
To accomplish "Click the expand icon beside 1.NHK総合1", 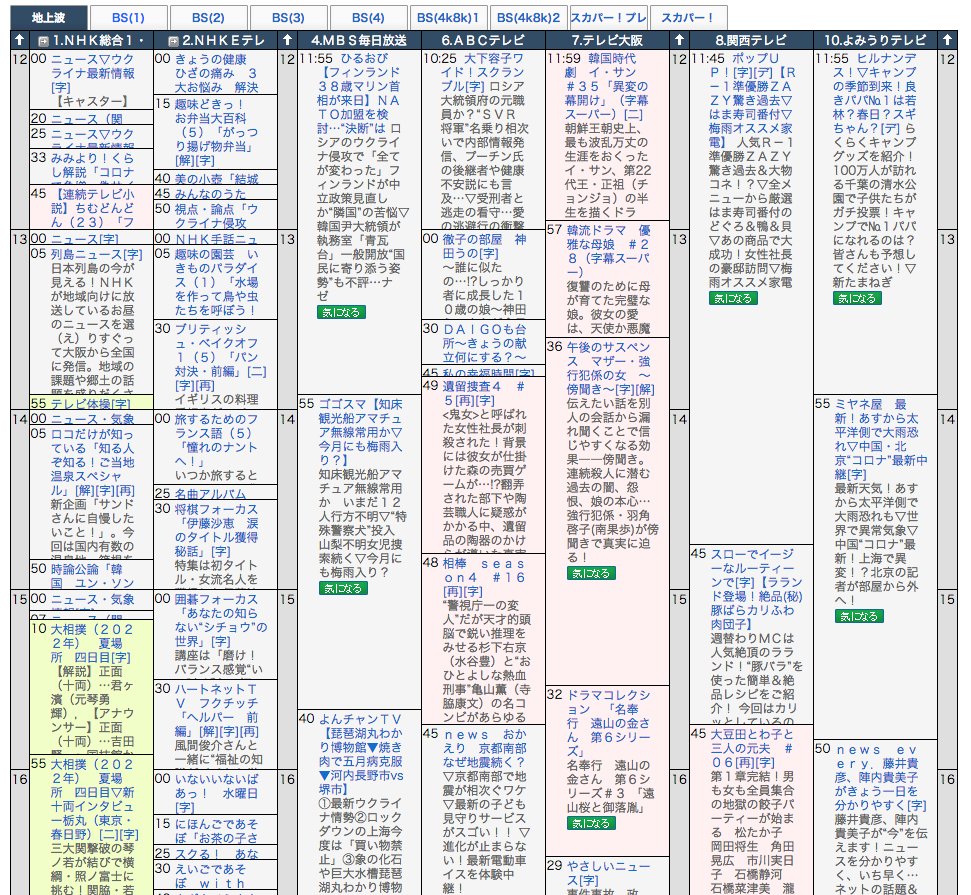I will pos(43,41).
